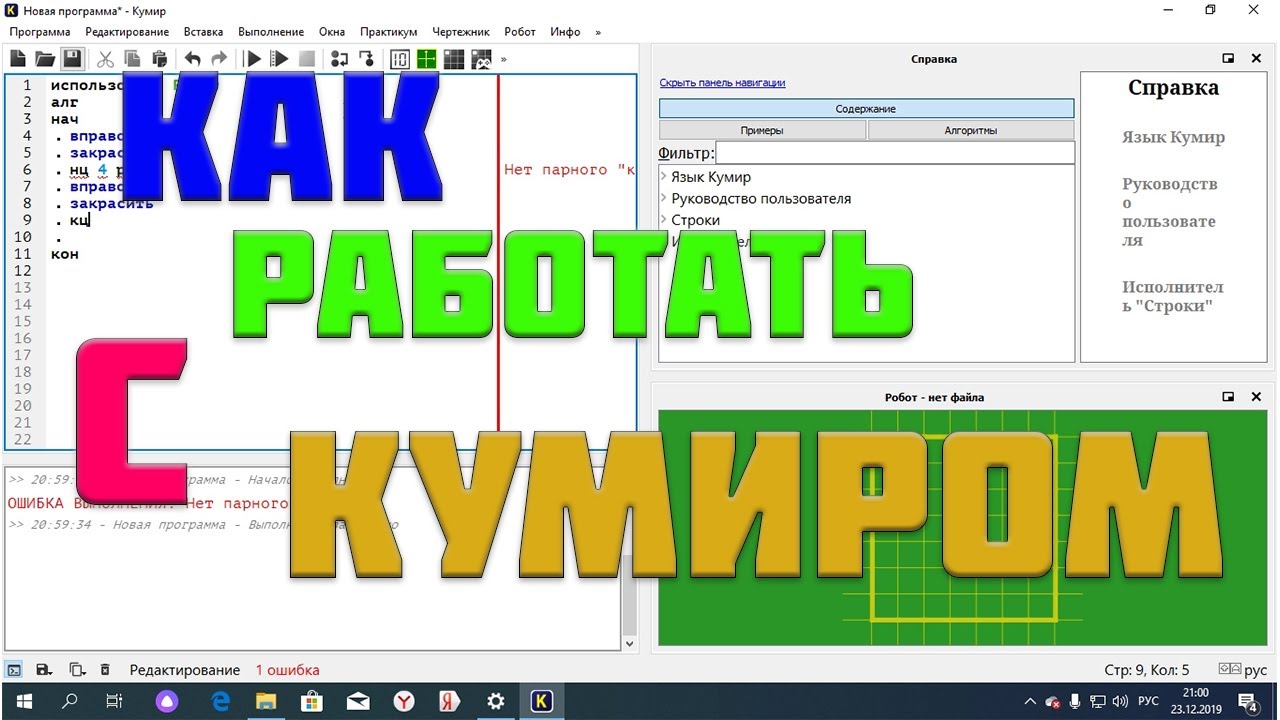Click the '1 ошибка' error counter
1280x720 pixels.
click(287, 670)
